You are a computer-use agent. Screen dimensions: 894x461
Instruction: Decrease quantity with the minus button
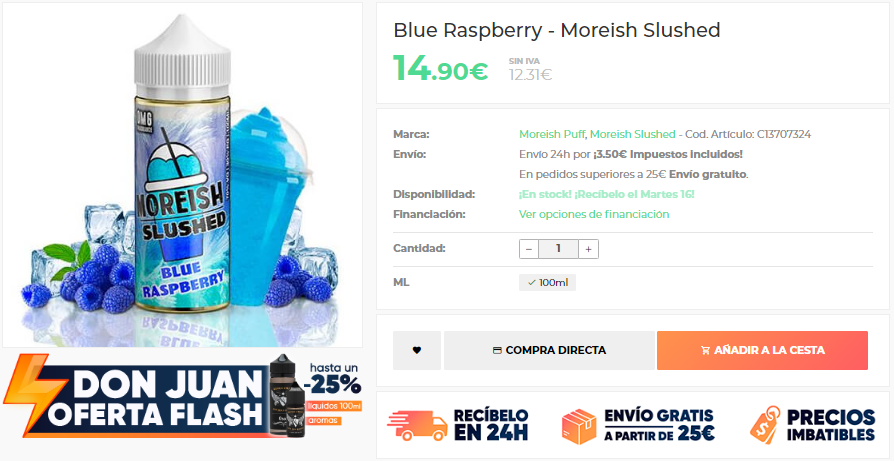click(529, 249)
